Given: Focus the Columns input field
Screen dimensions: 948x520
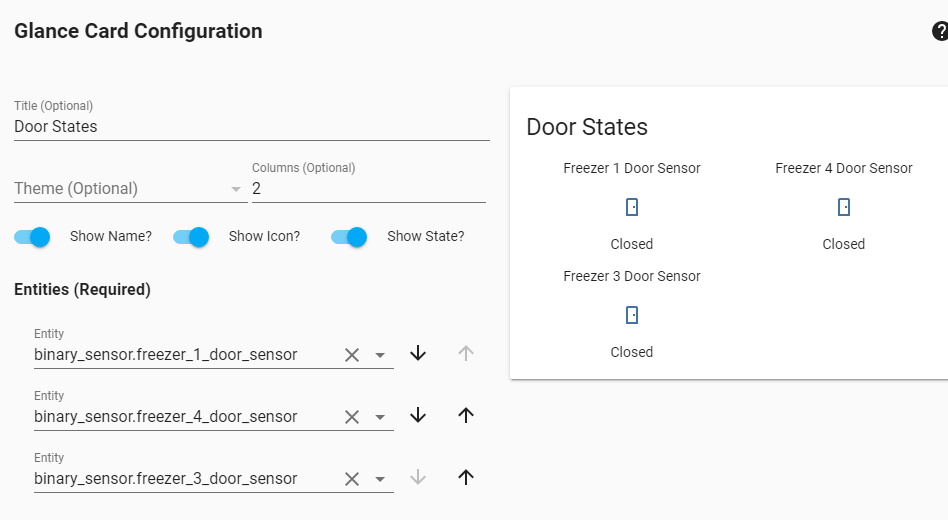Looking at the screenshot, I should [368, 189].
